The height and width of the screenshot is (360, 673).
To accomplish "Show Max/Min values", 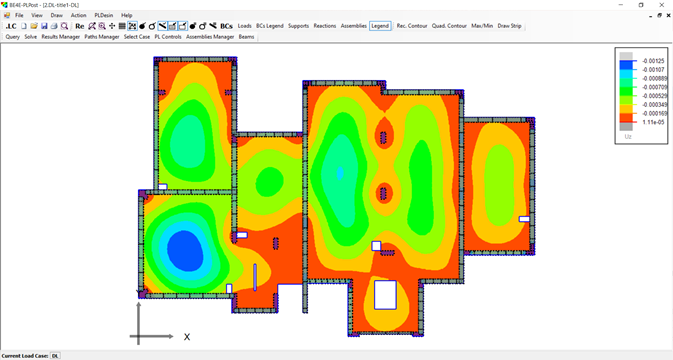I will pos(482,26).
